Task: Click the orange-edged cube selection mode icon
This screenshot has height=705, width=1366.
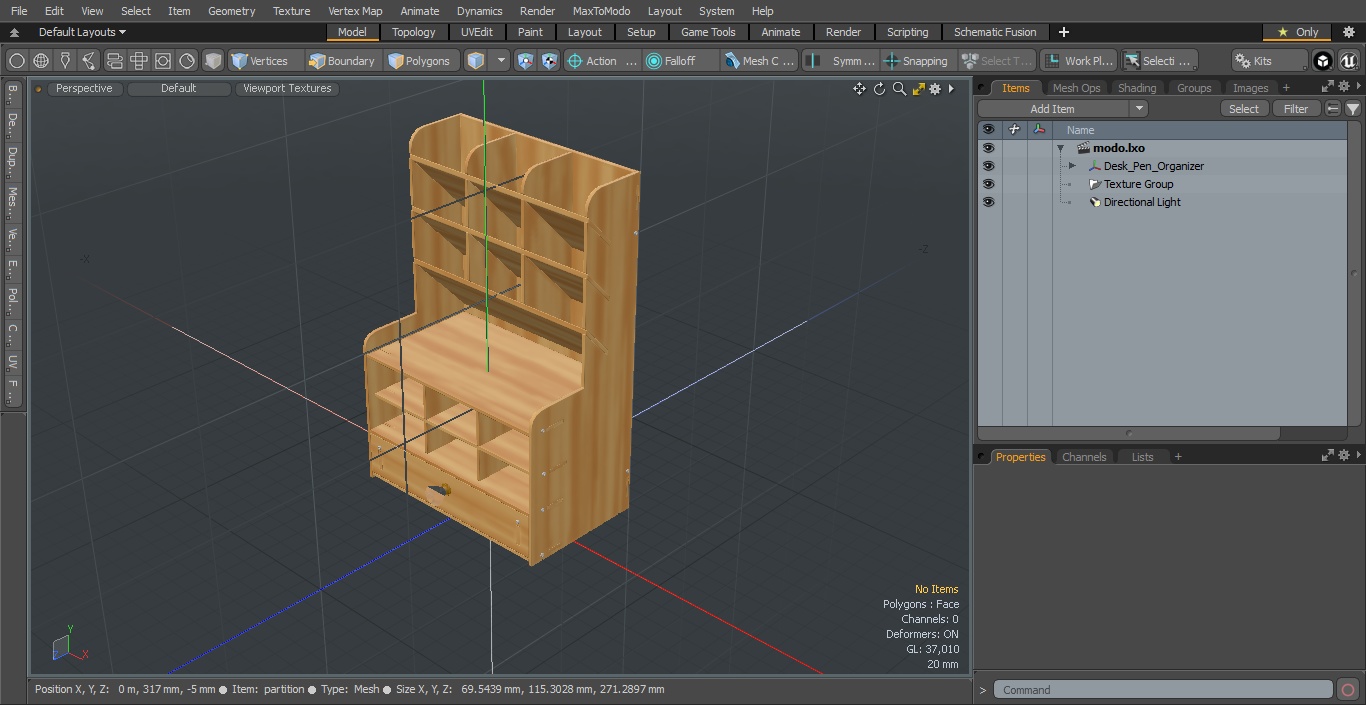Action: (476, 61)
